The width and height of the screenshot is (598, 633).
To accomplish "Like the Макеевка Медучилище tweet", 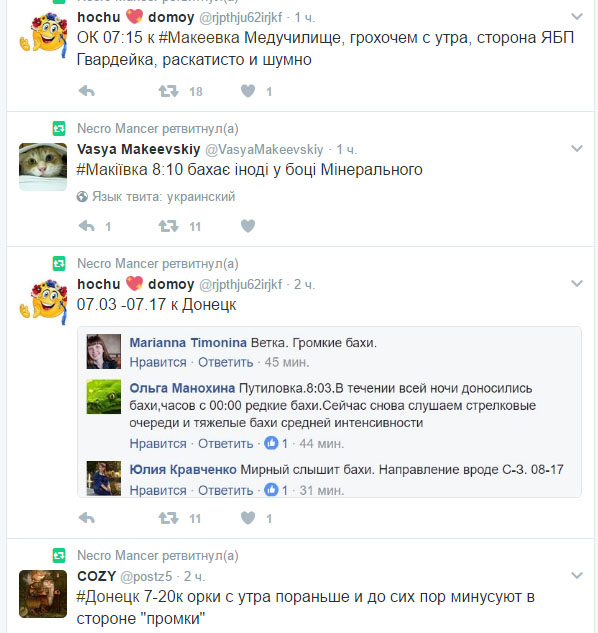I will point(248,91).
